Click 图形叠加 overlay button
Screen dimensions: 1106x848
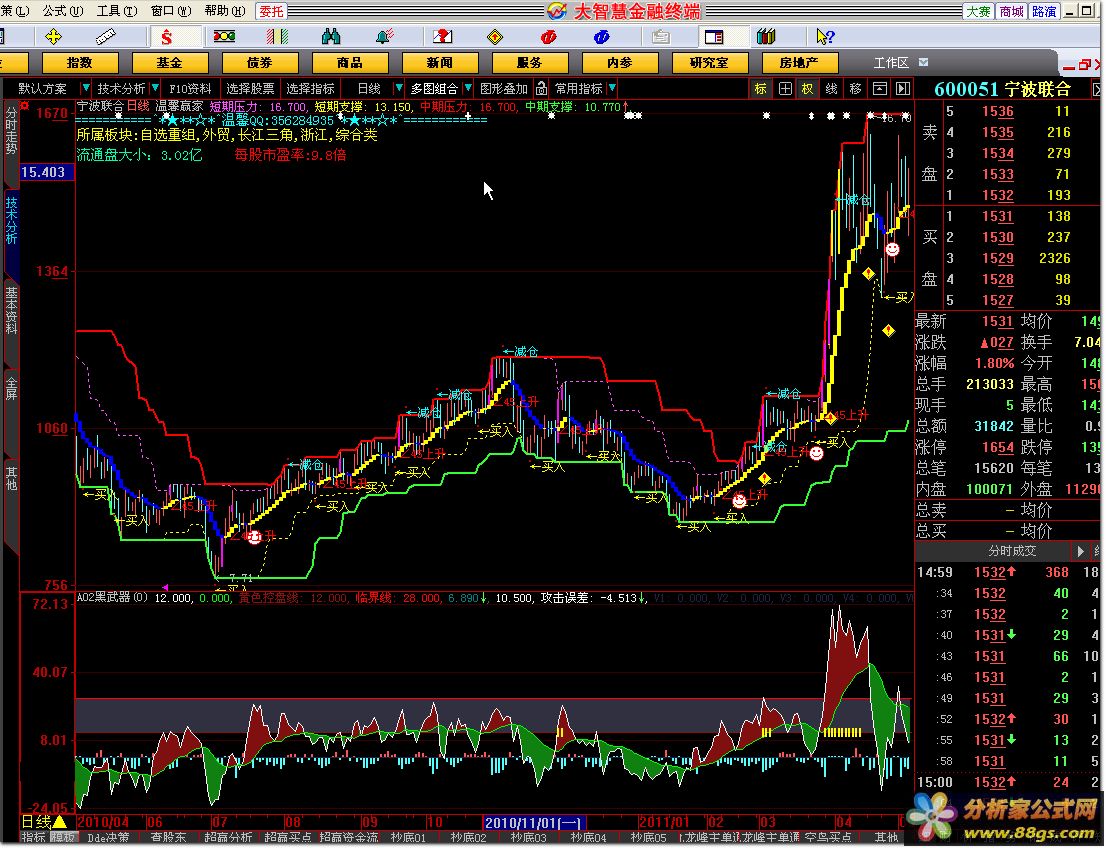click(504, 88)
